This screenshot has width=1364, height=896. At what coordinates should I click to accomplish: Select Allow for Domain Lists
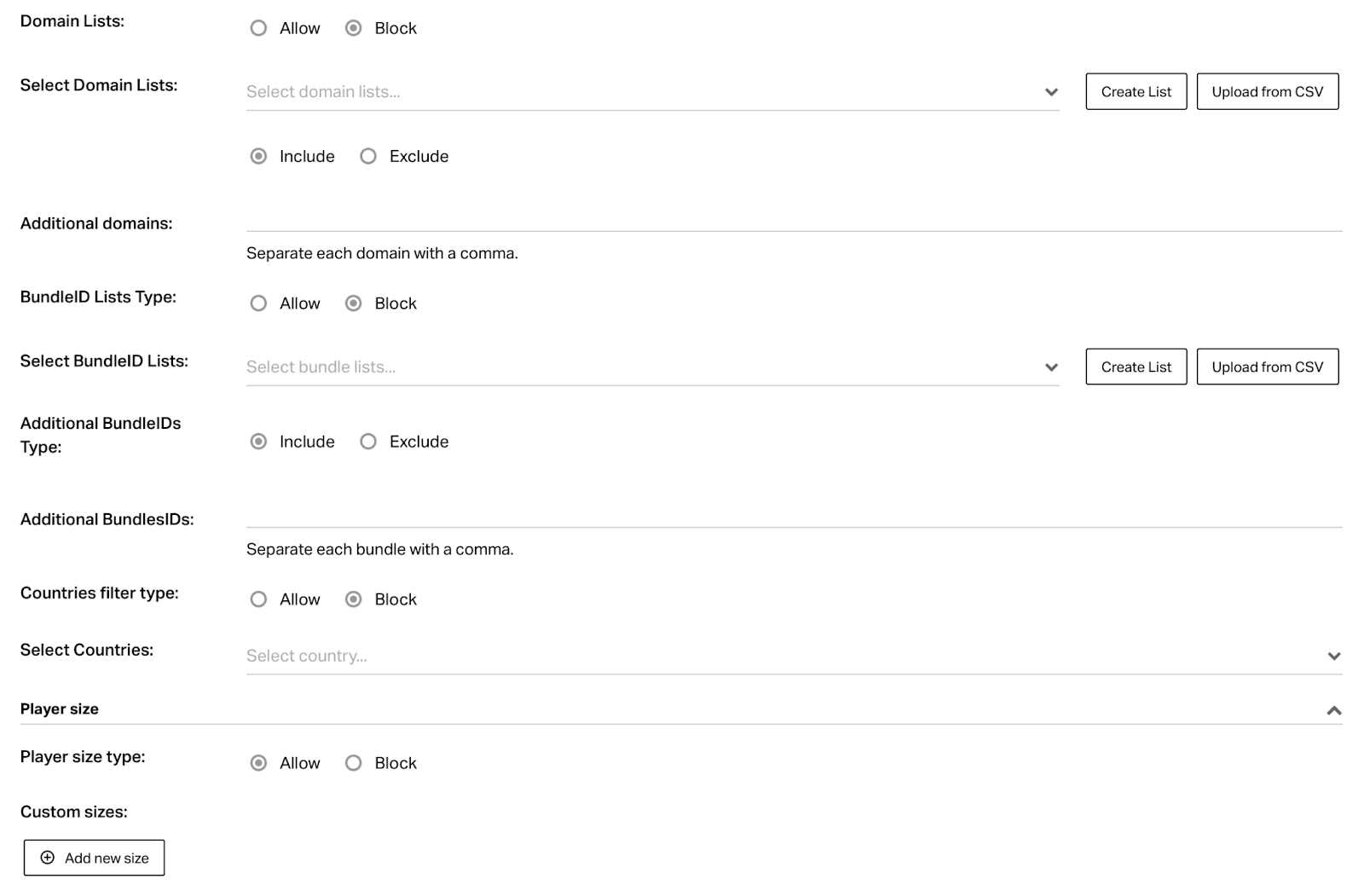tap(258, 28)
